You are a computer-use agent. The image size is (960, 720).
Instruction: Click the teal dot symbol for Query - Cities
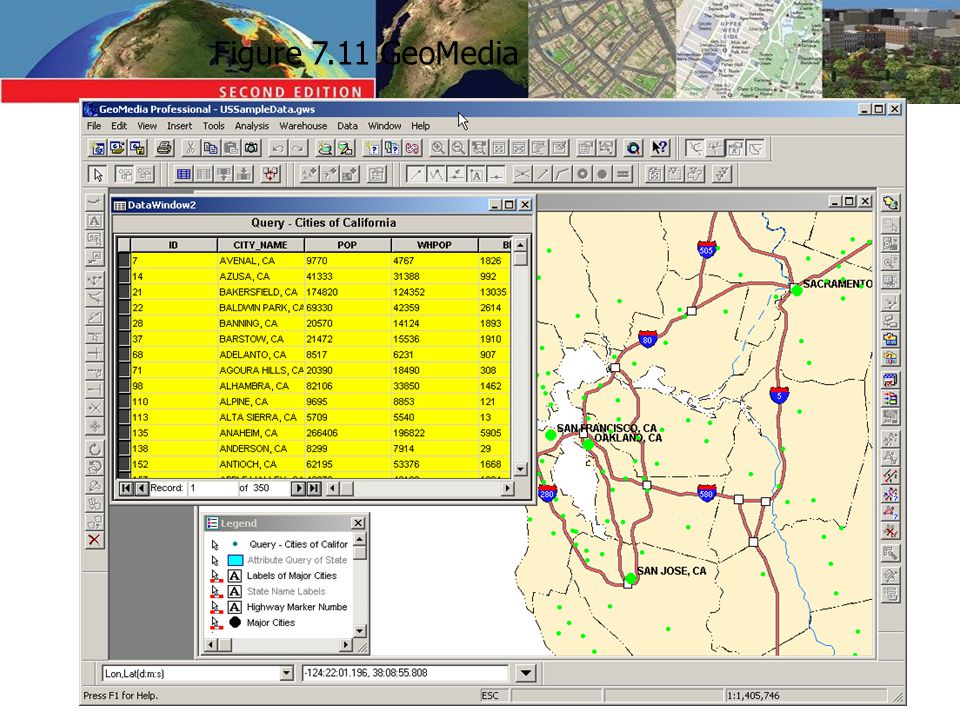tap(235, 544)
